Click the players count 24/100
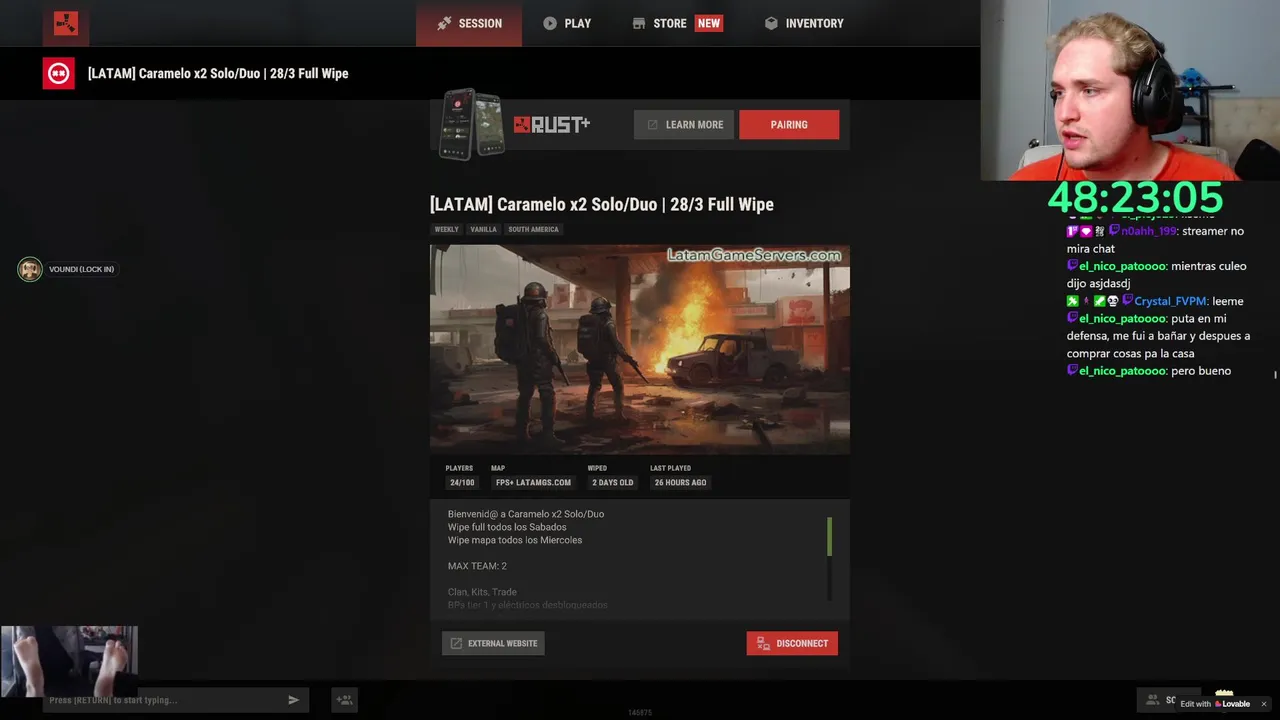1280x720 pixels. click(x=462, y=482)
